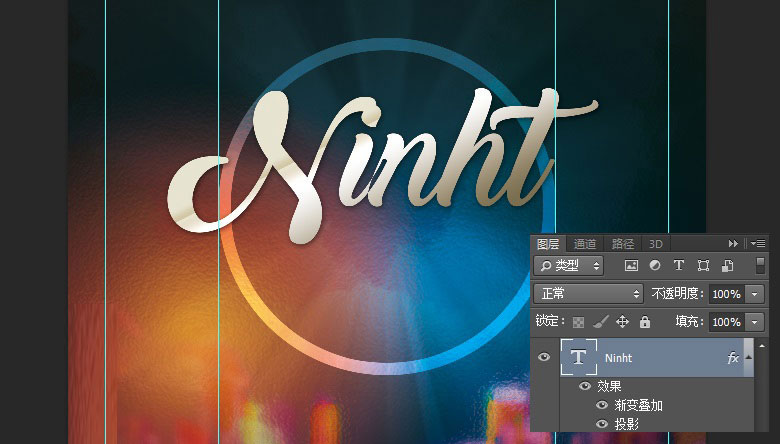This screenshot has height=444, width=780.
Task: Click the type layer filter icon
Action: [679, 266]
